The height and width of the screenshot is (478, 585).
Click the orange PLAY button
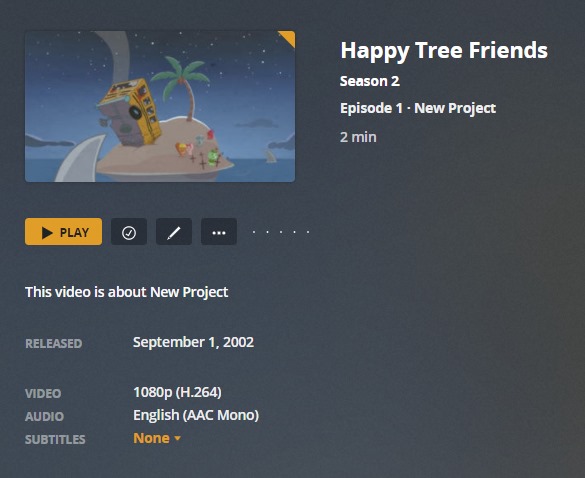63,232
